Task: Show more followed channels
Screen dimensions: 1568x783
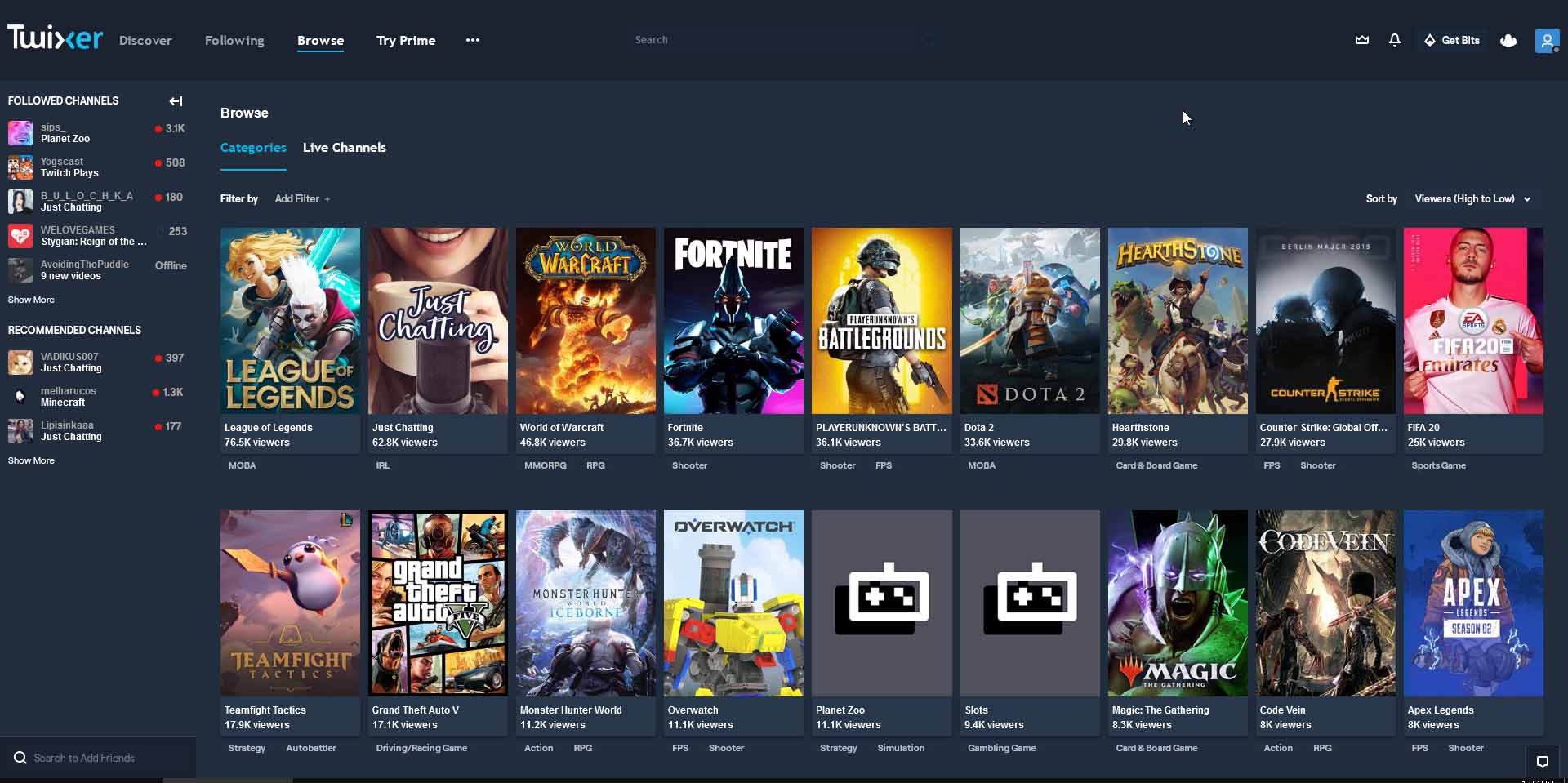Action: tap(31, 300)
